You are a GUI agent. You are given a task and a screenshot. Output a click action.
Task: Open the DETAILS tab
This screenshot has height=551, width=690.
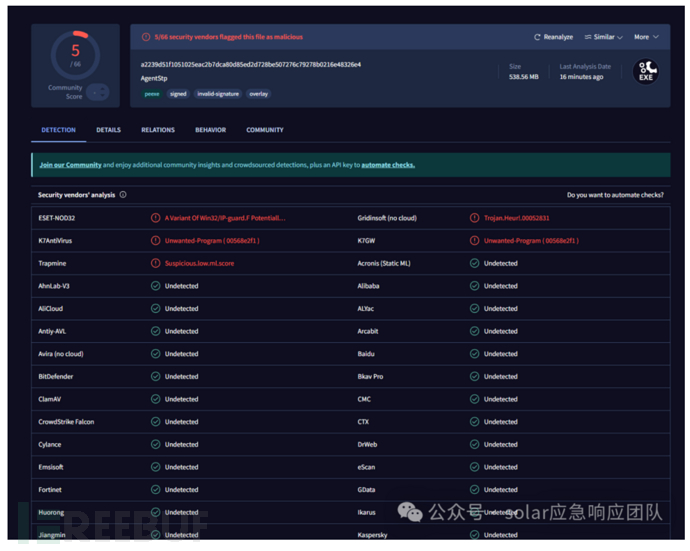click(108, 130)
